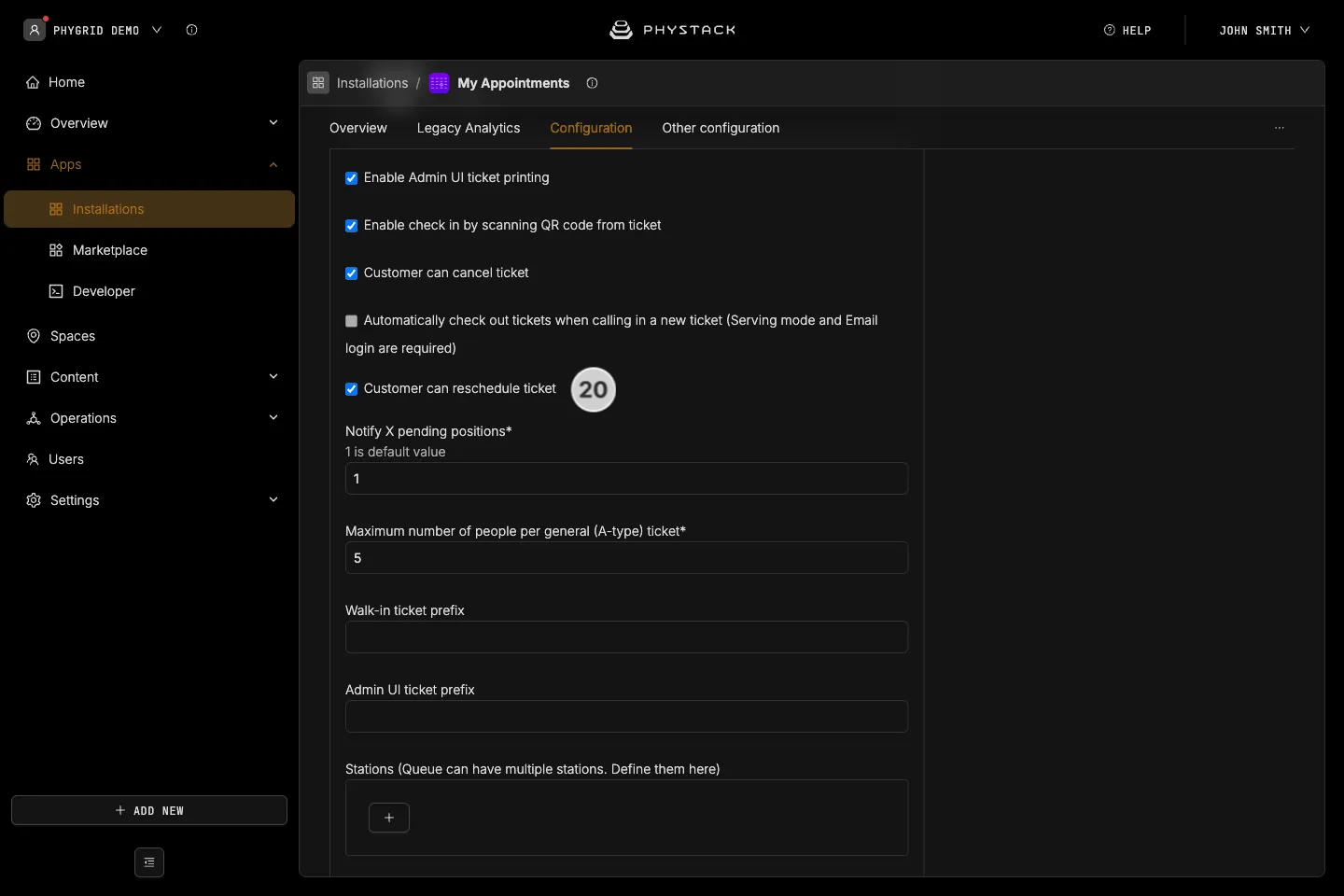Open info icon next to My Appointments
This screenshot has width=1344, height=896.
(x=592, y=83)
